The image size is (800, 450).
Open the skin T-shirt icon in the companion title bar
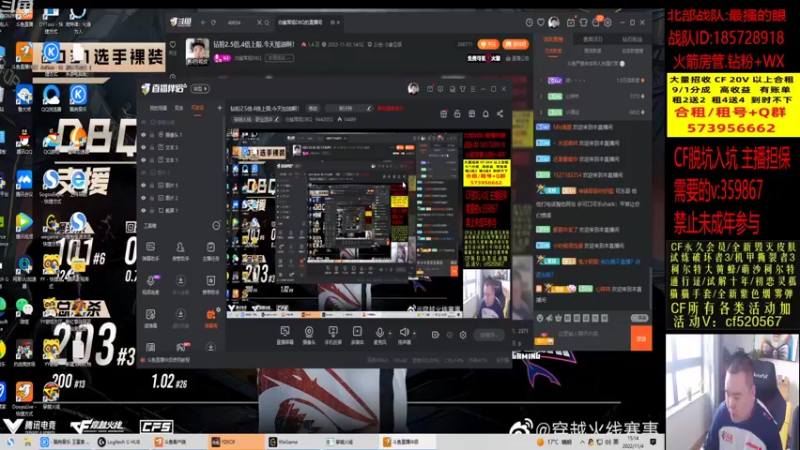click(462, 89)
